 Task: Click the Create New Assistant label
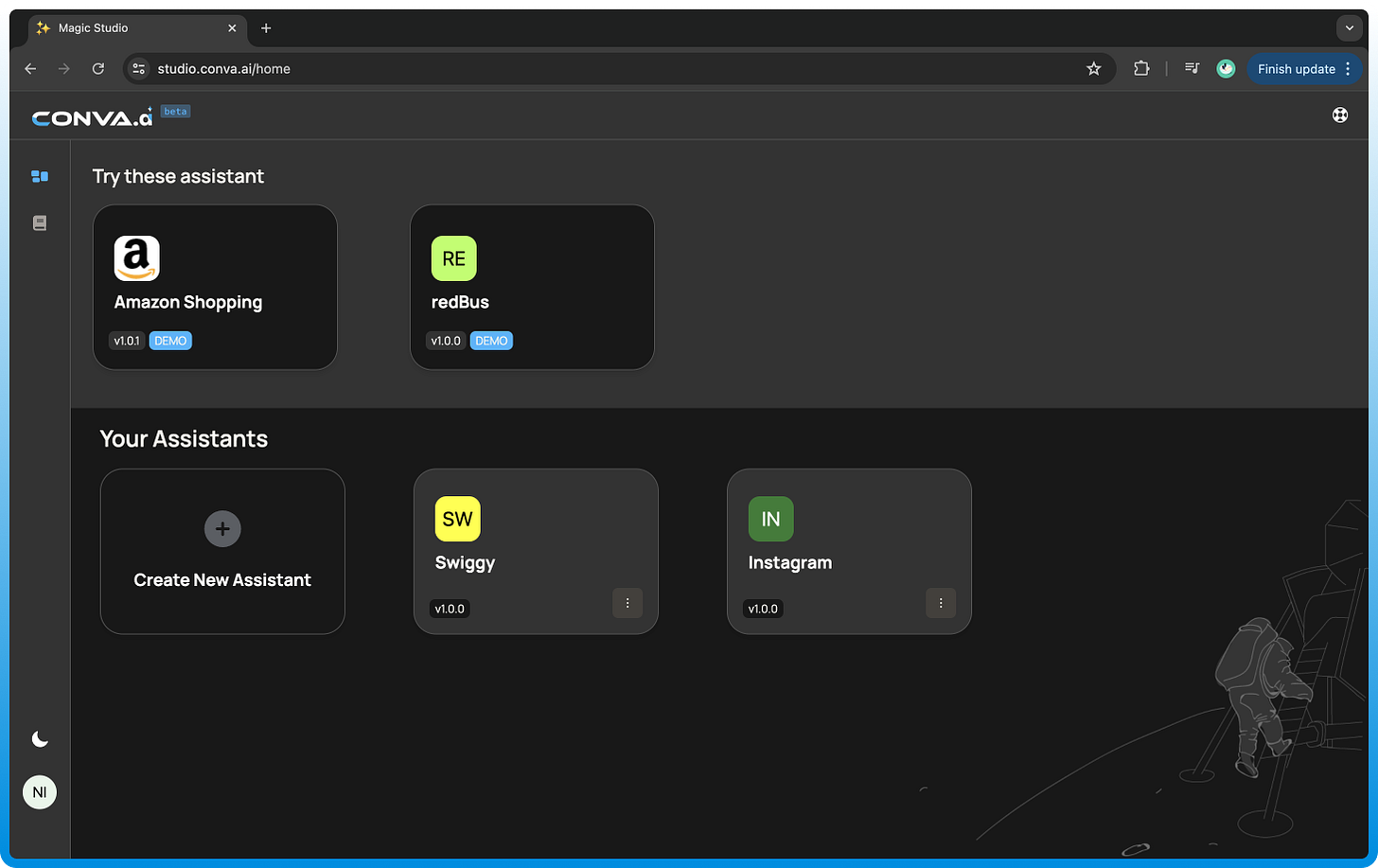pos(222,580)
